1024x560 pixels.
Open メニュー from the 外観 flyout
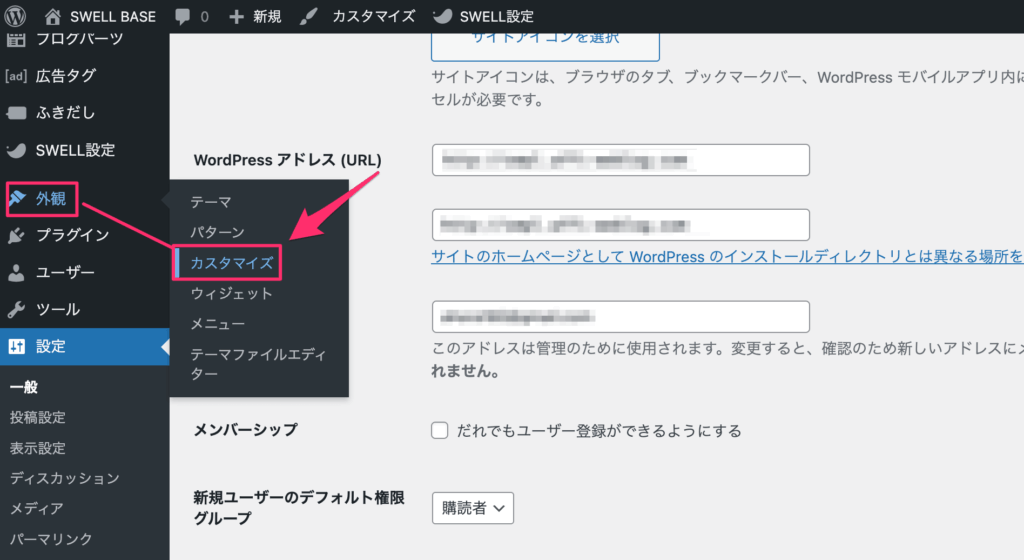point(217,324)
